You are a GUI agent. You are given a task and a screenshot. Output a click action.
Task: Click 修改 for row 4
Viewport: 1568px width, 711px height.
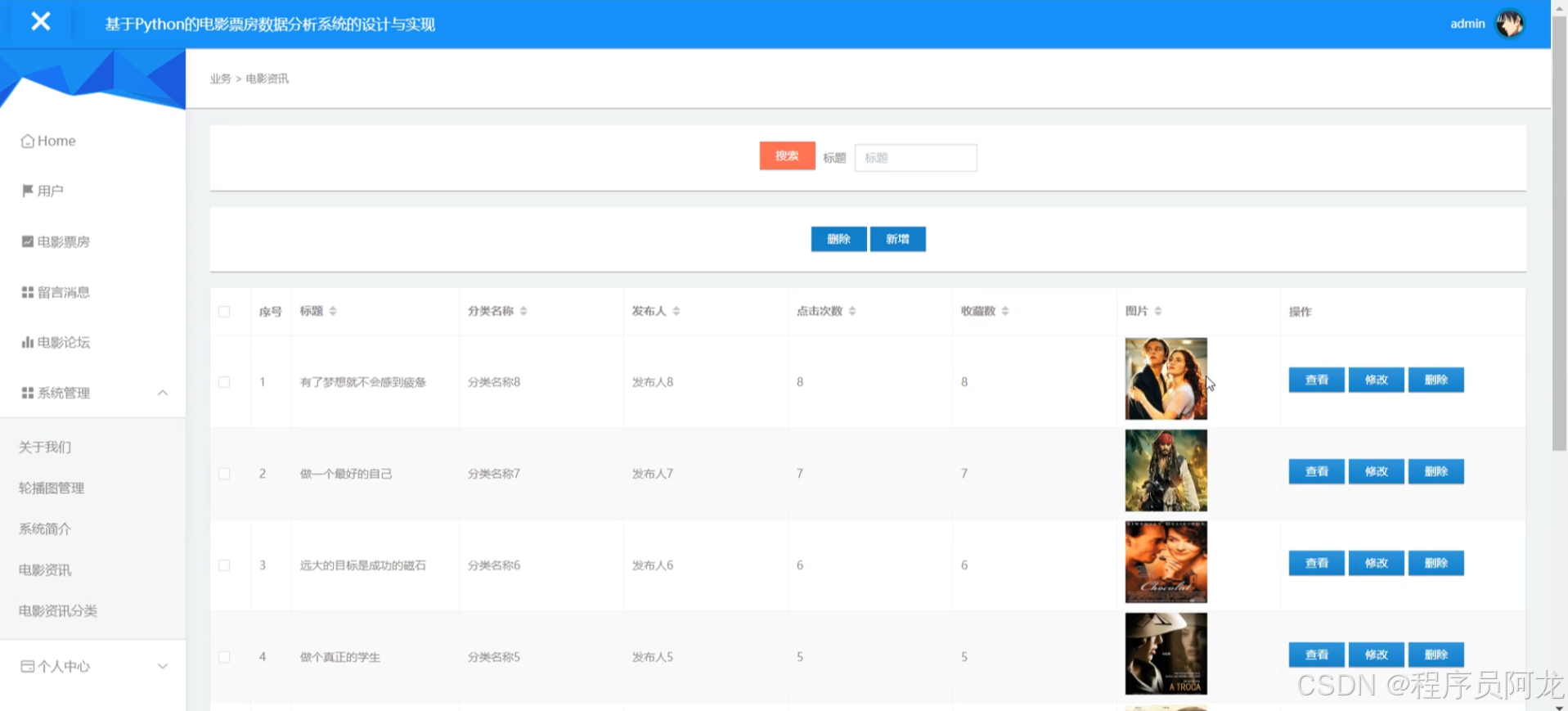click(1376, 655)
